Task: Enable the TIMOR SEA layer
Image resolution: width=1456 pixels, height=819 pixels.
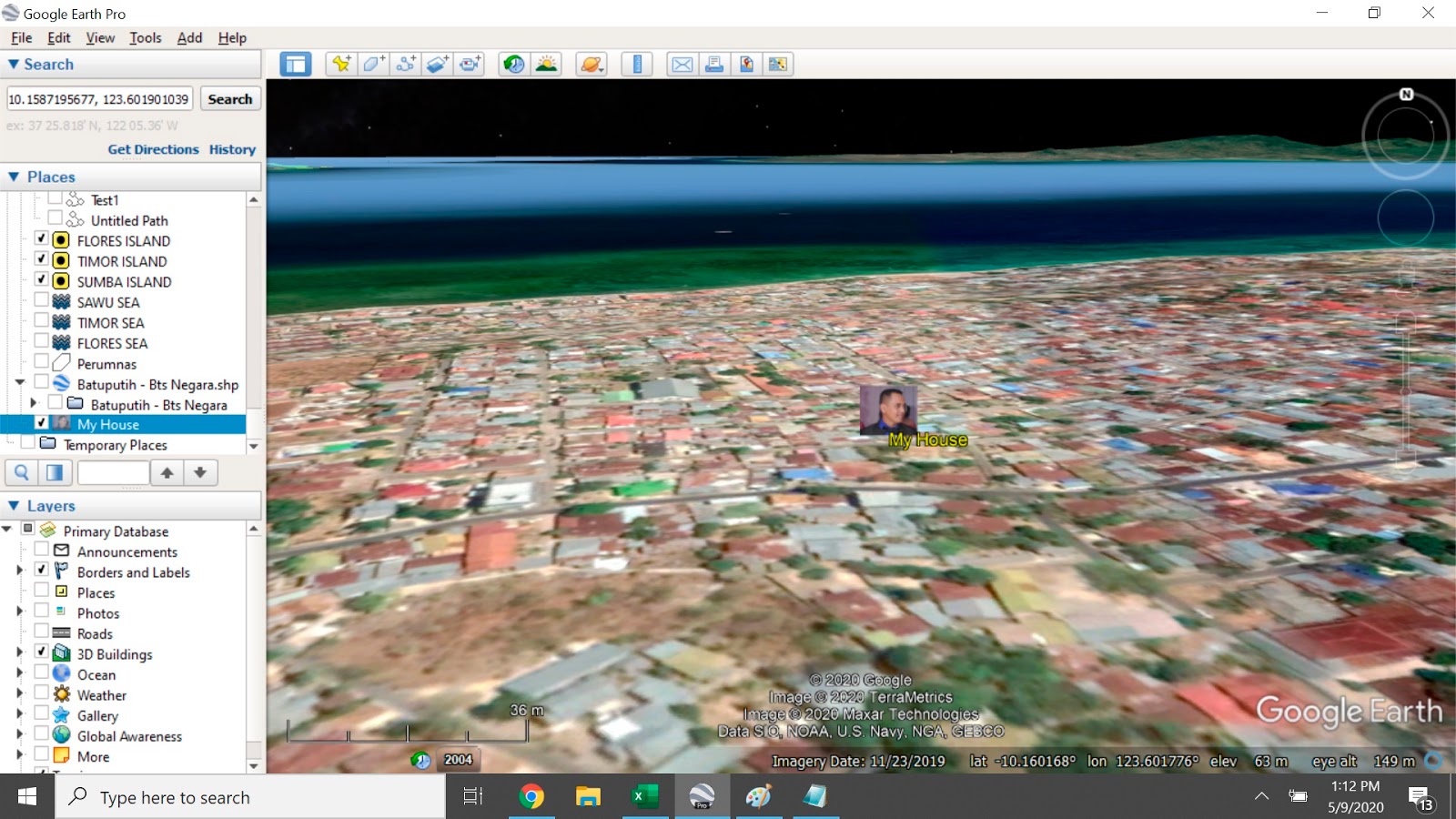Action: pos(41,322)
